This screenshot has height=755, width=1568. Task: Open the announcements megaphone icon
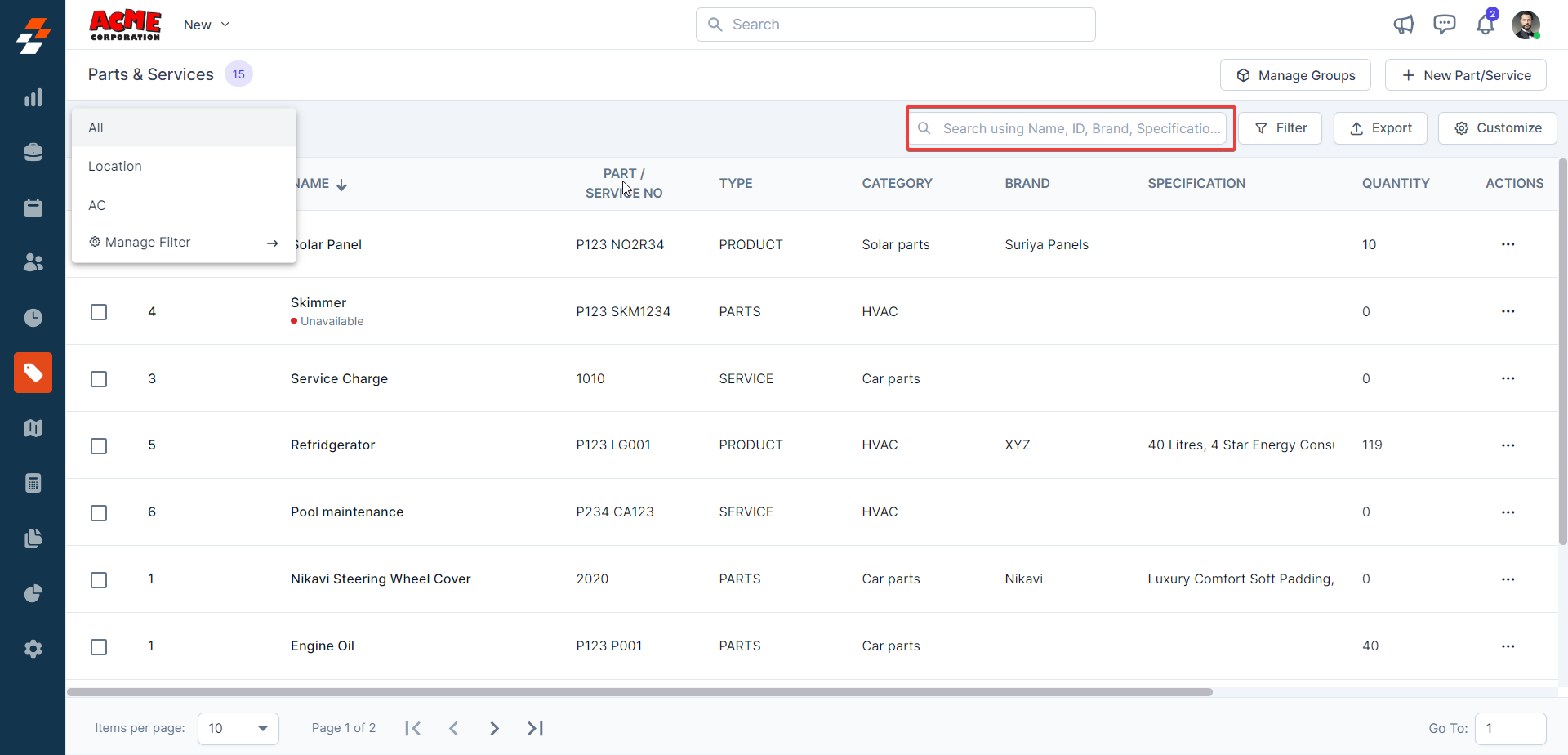pos(1403,25)
